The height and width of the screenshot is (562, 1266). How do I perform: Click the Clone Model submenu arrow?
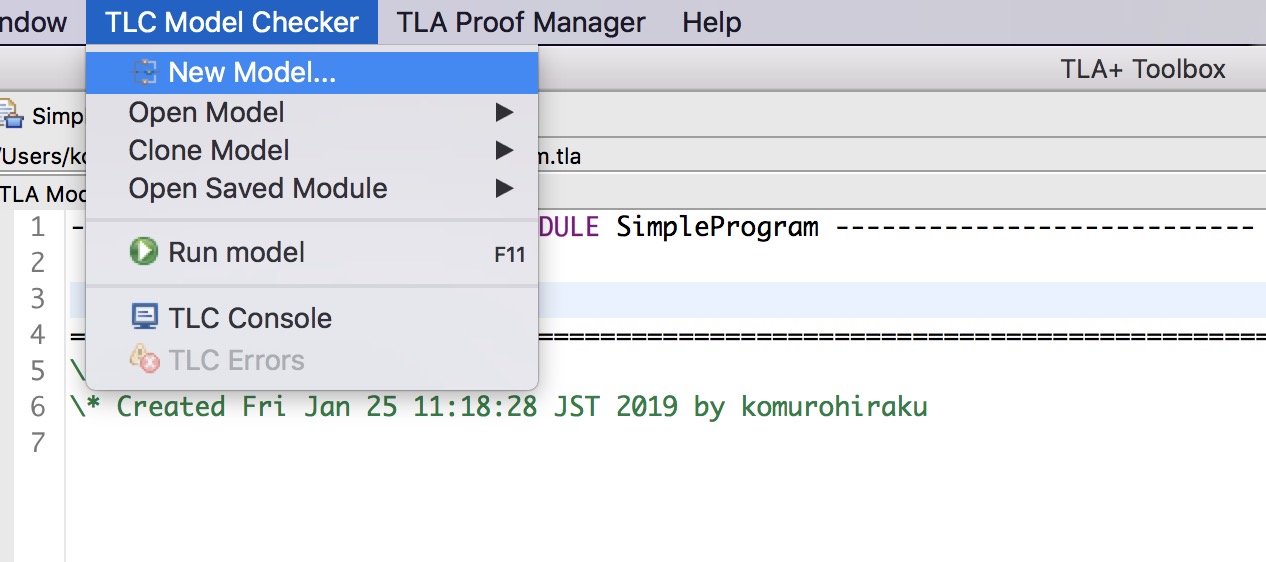point(505,151)
